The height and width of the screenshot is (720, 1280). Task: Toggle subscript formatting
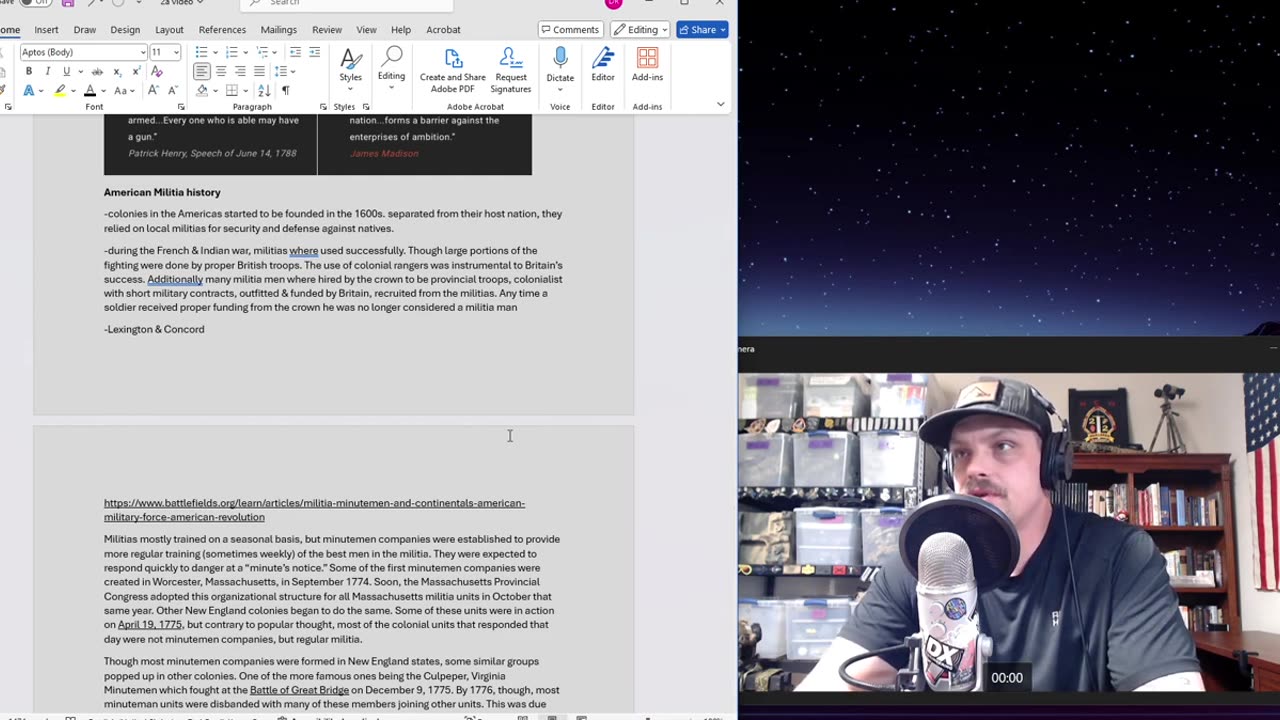pyautogui.click(x=116, y=72)
